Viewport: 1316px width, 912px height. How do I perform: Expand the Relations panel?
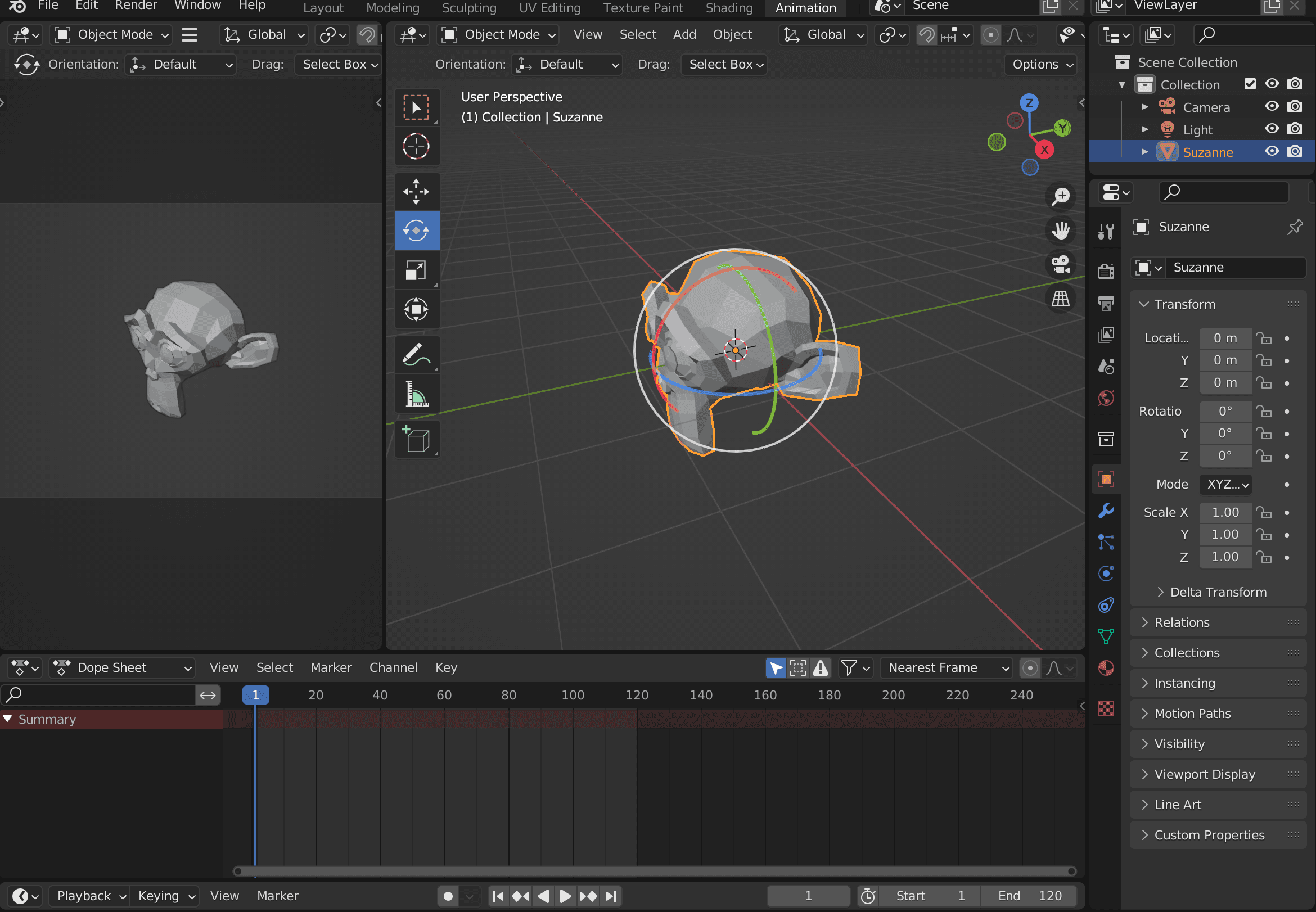point(1218,622)
